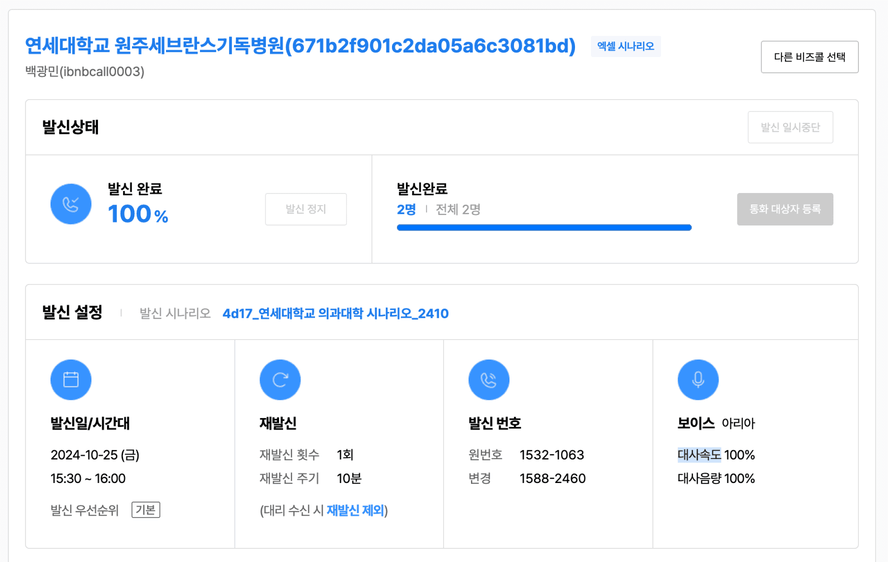Click the 백광민(ibnbcall0003) account text

click(85, 71)
